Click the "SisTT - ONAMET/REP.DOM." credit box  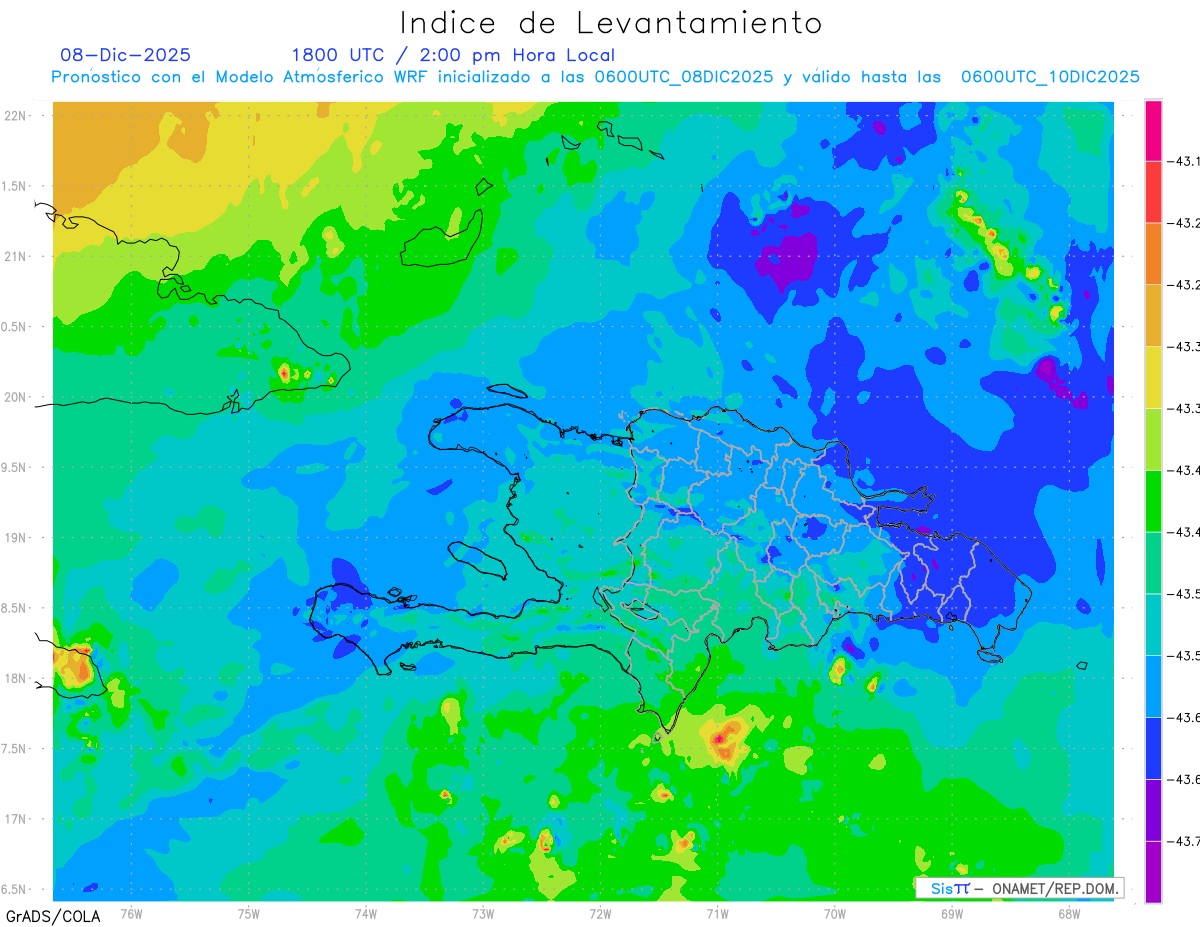click(x=1019, y=888)
